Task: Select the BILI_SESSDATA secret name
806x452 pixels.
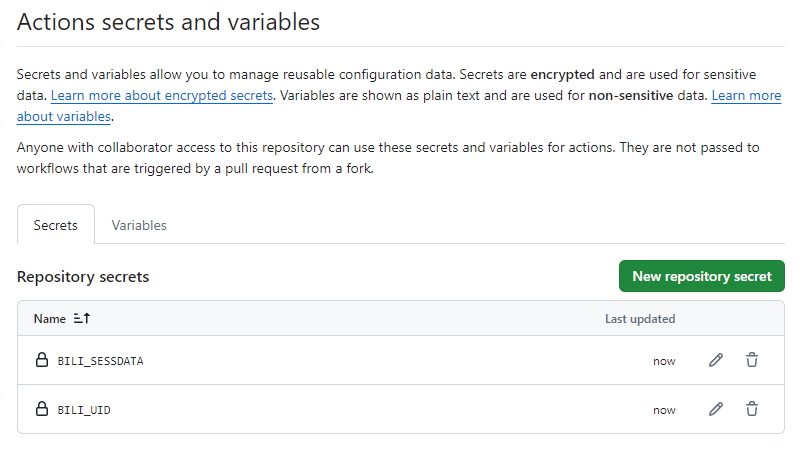Action: (100, 361)
